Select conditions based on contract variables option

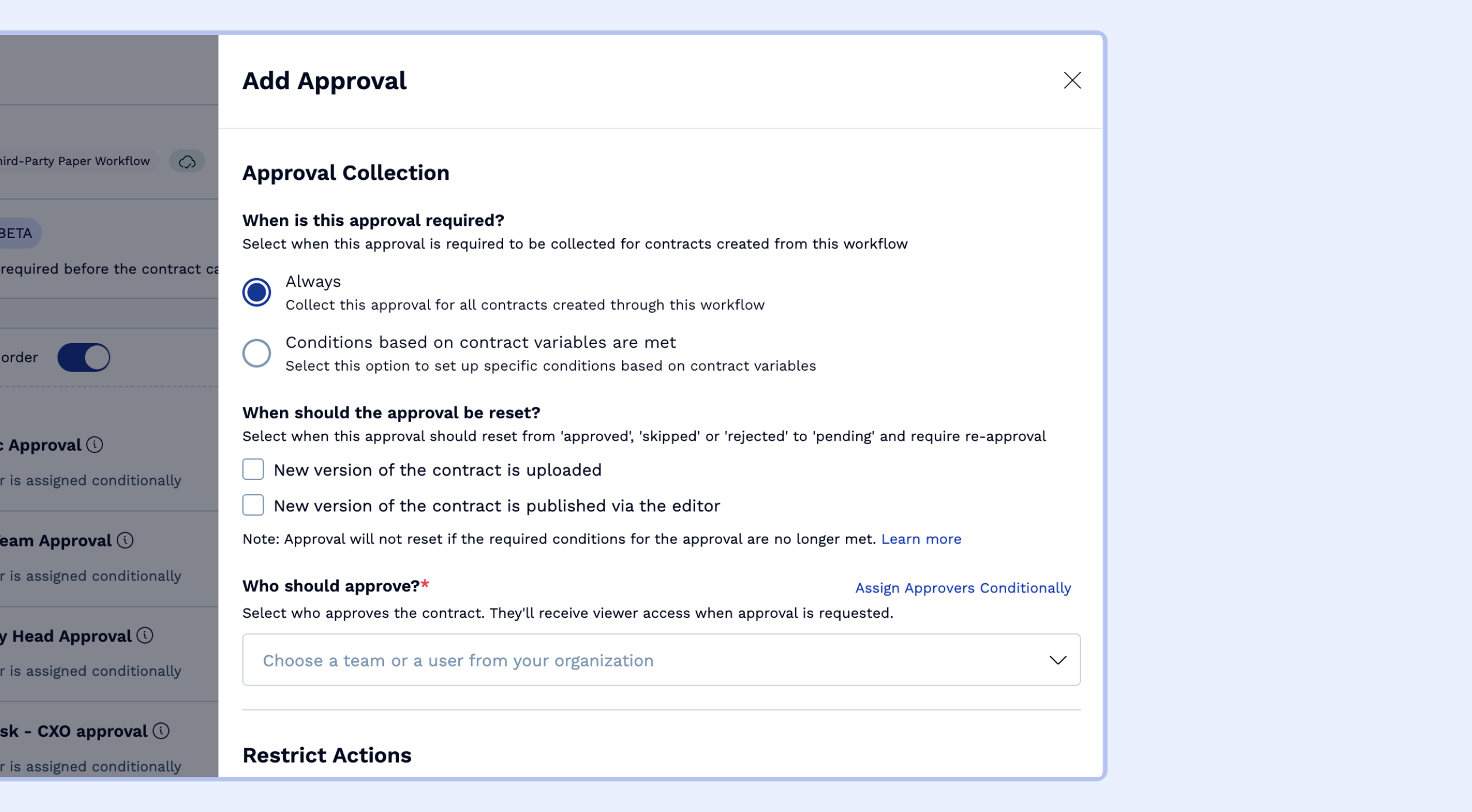[x=257, y=353]
